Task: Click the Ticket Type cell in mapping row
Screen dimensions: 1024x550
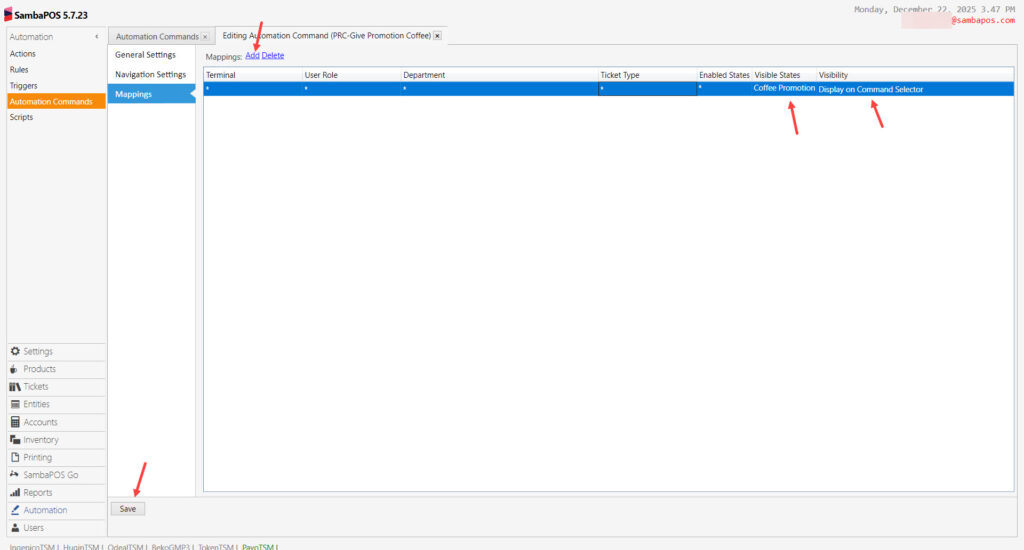Action: (646, 89)
